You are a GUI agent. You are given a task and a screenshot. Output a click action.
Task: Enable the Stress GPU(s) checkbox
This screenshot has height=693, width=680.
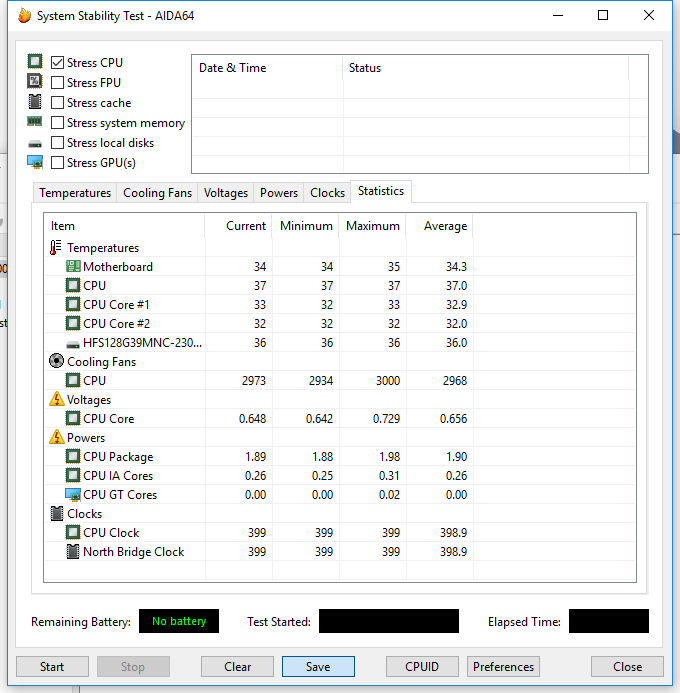pos(57,163)
